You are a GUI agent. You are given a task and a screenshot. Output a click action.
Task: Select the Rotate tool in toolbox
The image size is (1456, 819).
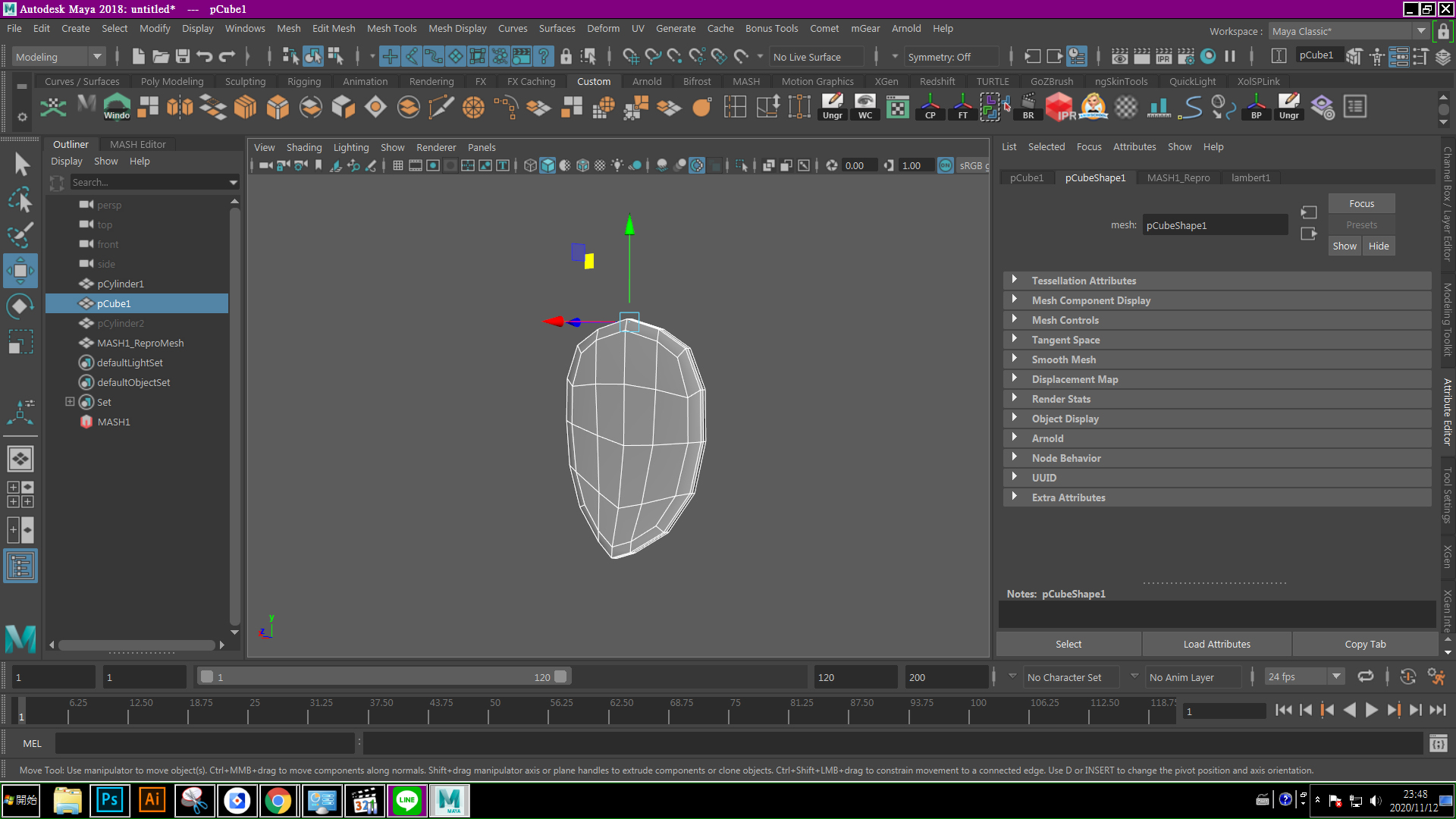(x=20, y=306)
